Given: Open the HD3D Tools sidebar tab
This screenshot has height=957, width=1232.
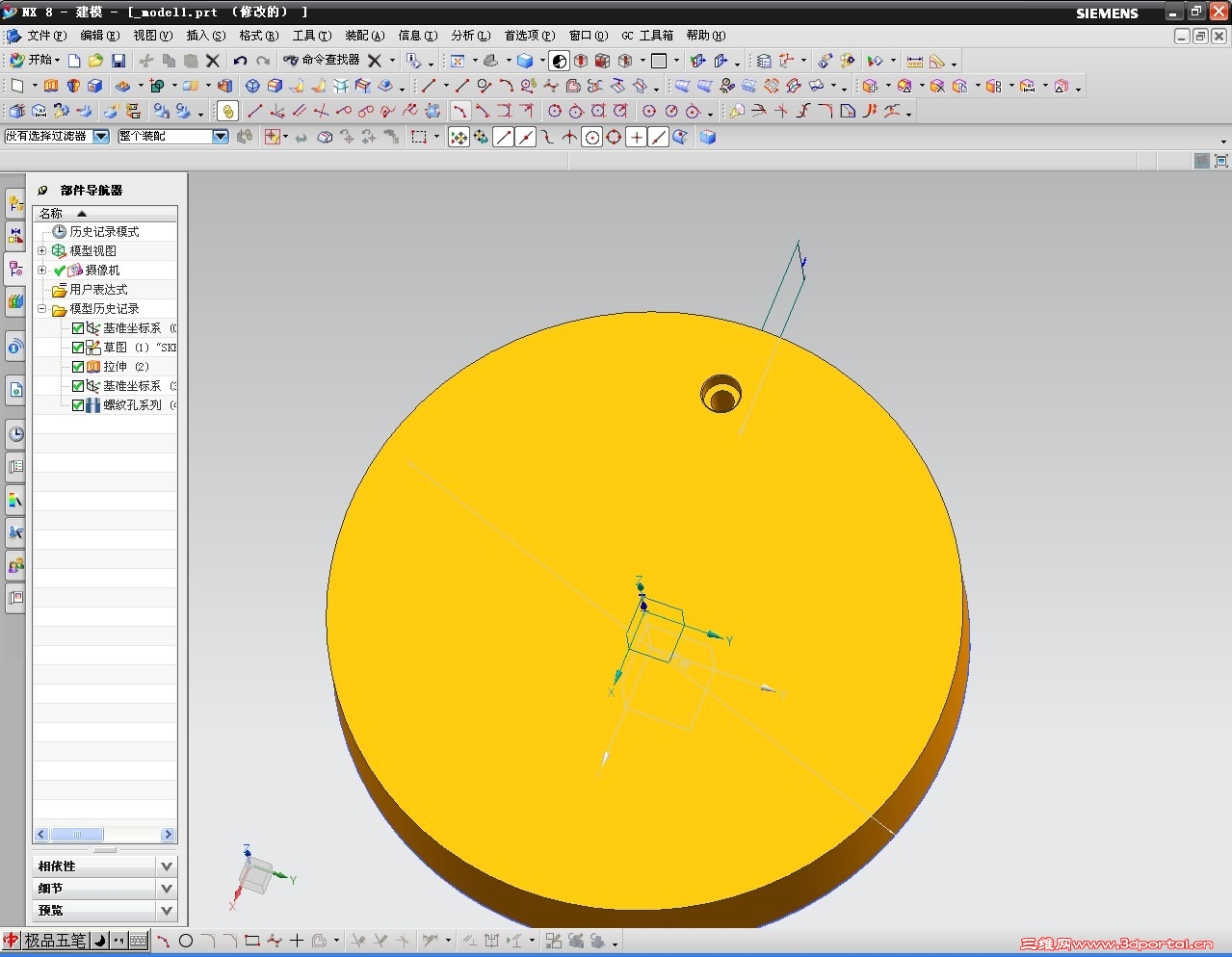Looking at the screenshot, I should (x=15, y=348).
